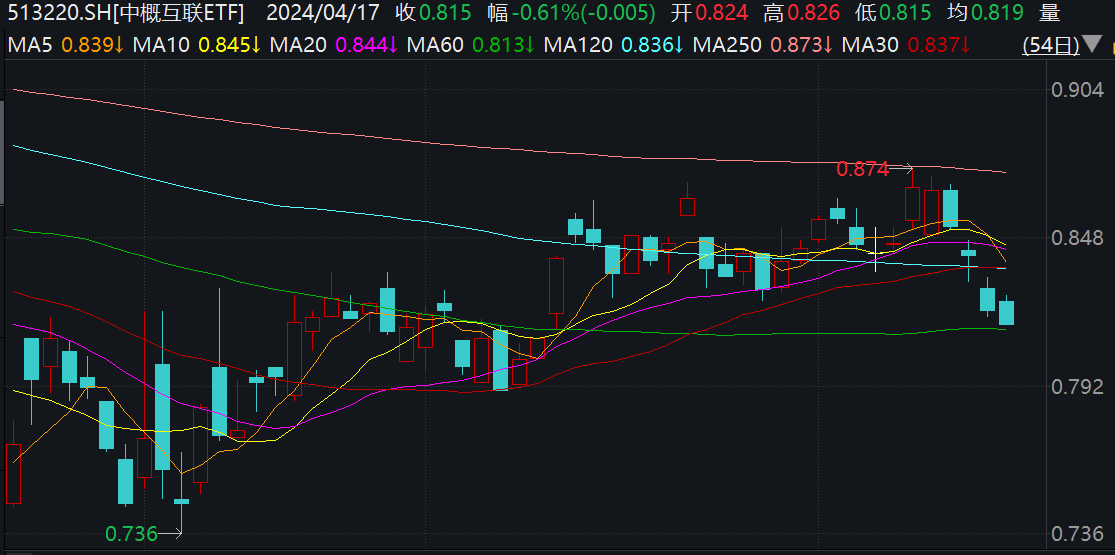This screenshot has width=1115, height=555.
Task: Click the 0.874 high price marker
Action: pyautogui.click(x=862, y=169)
